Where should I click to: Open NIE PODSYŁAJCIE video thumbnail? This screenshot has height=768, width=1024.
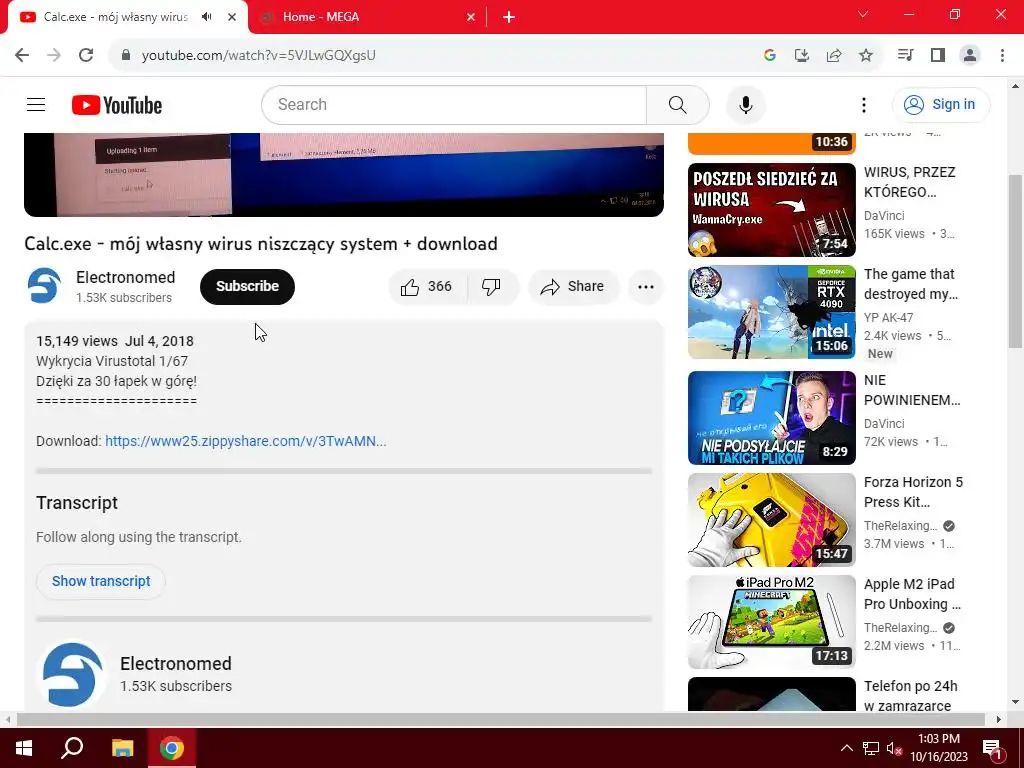pos(771,418)
